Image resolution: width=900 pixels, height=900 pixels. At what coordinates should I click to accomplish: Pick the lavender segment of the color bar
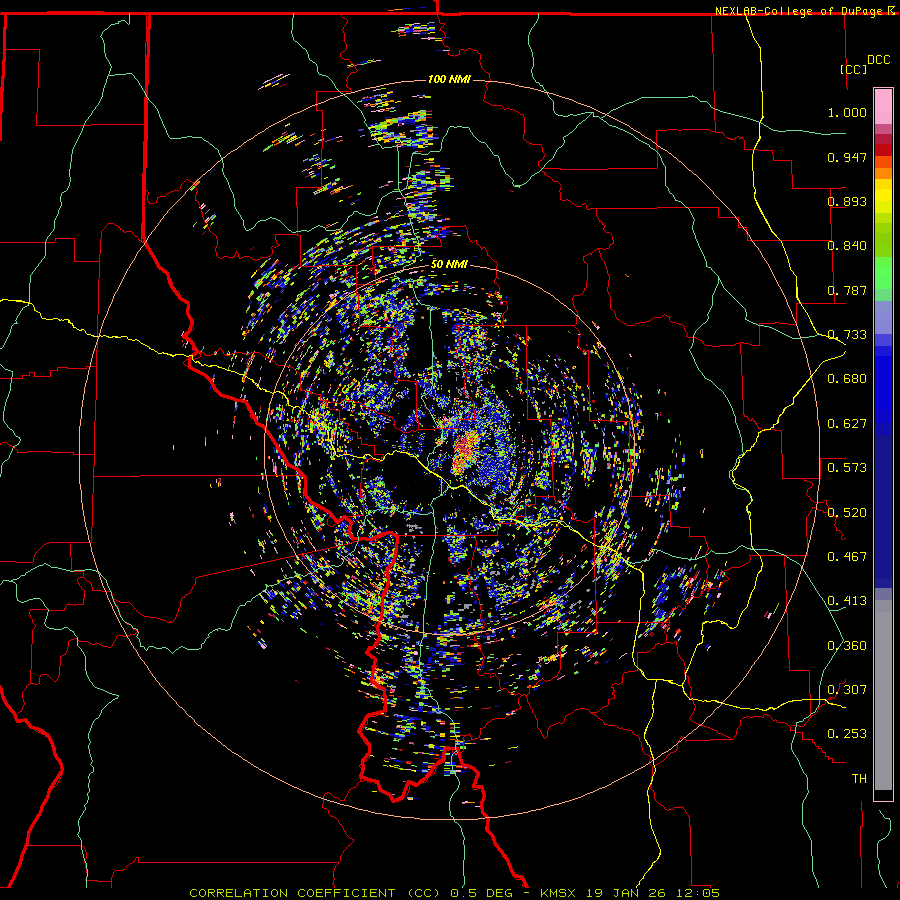[883, 317]
